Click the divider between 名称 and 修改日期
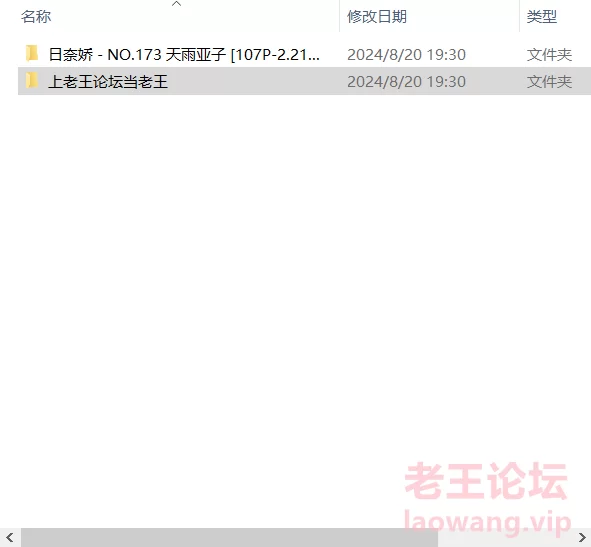This screenshot has height=547, width=591. pyautogui.click(x=339, y=16)
